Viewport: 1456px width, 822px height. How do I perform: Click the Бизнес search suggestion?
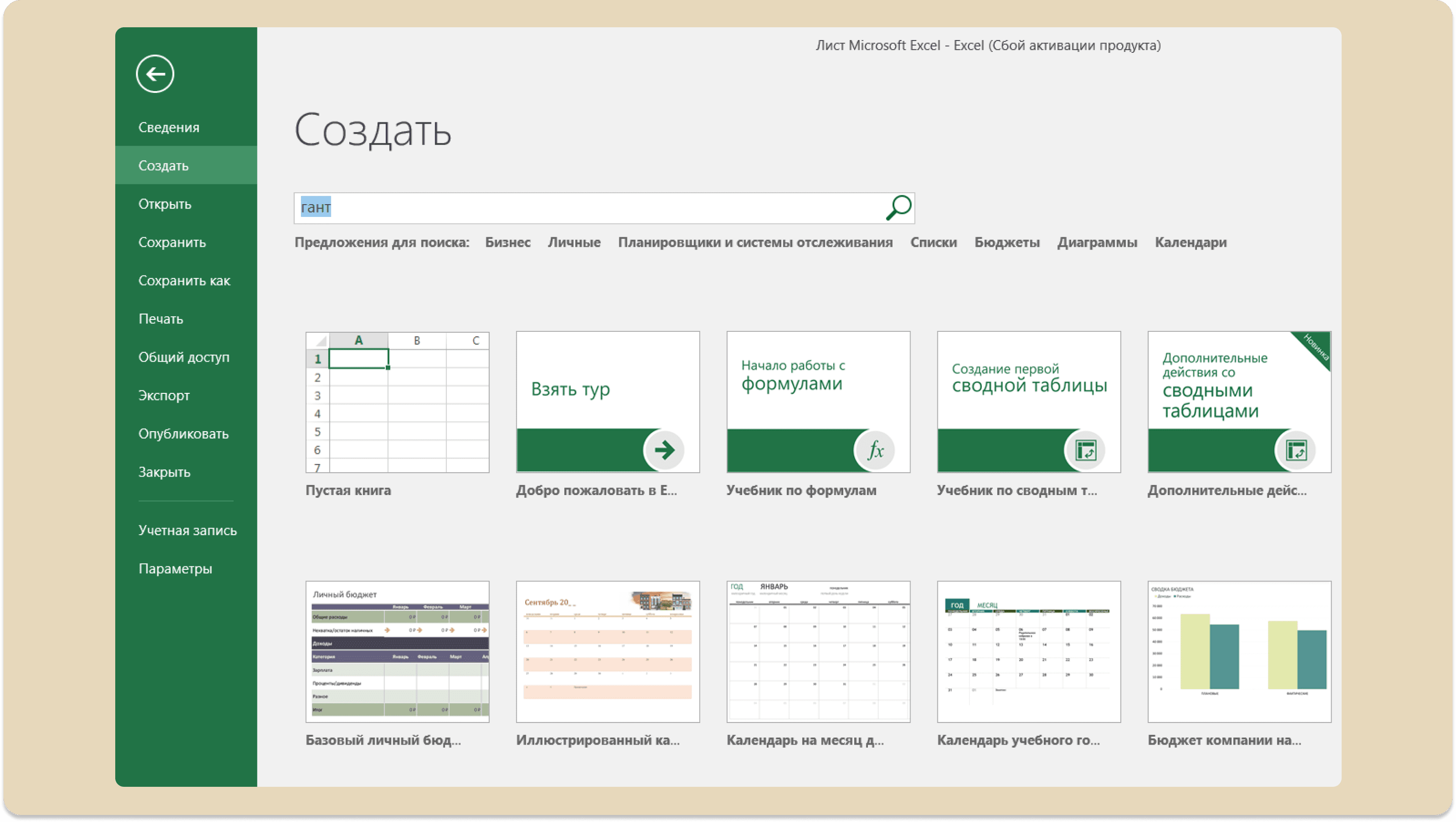pos(508,242)
